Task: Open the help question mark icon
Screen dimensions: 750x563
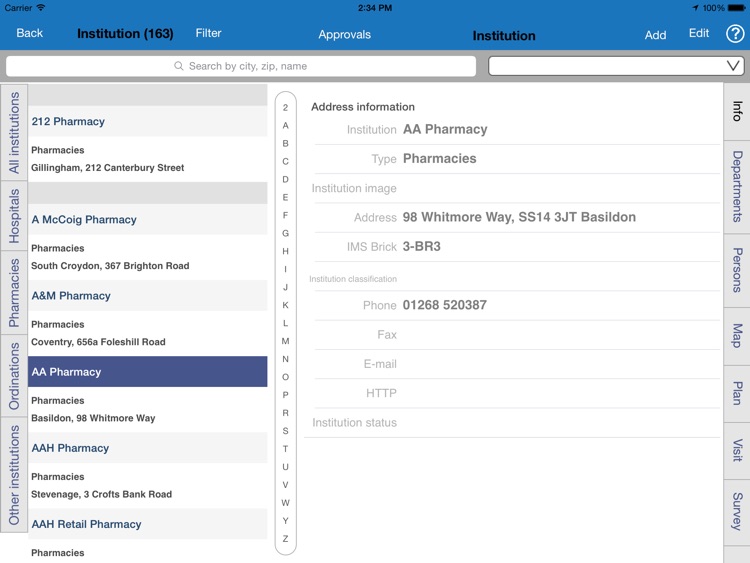Action: tap(735, 34)
